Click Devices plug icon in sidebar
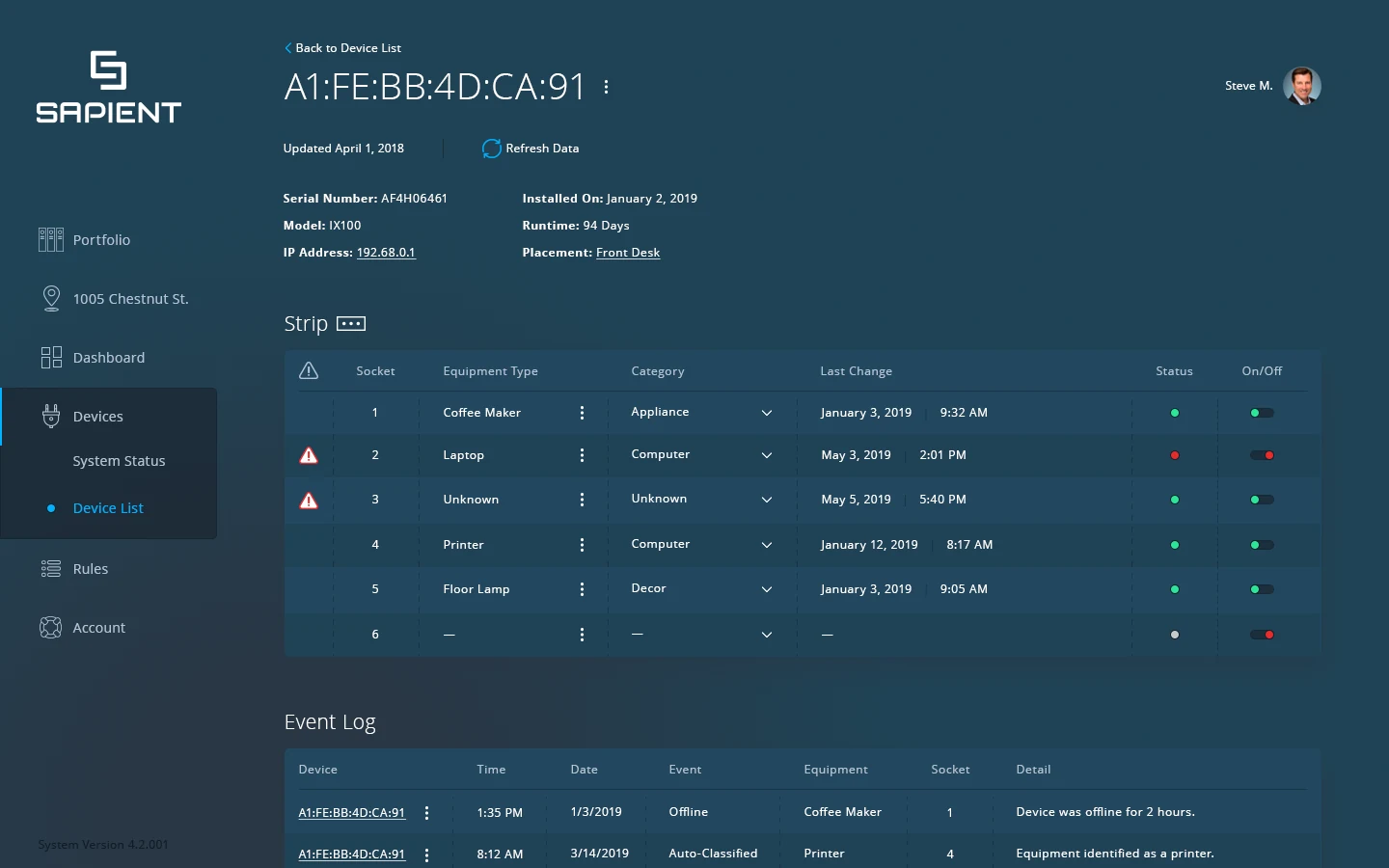Viewport: 1389px width, 868px height. pyautogui.click(x=51, y=416)
